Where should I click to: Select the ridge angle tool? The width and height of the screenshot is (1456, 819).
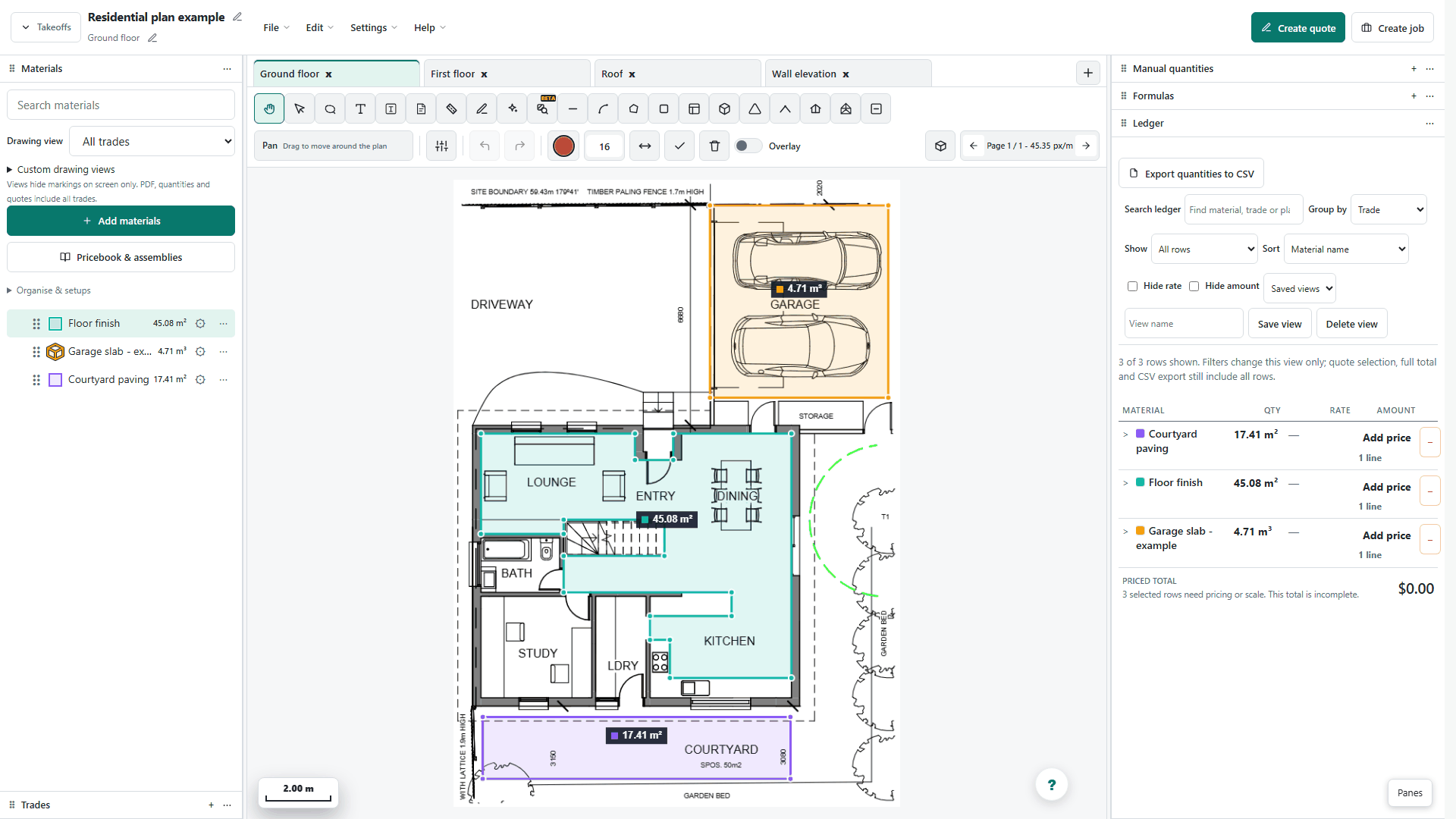pos(785,108)
